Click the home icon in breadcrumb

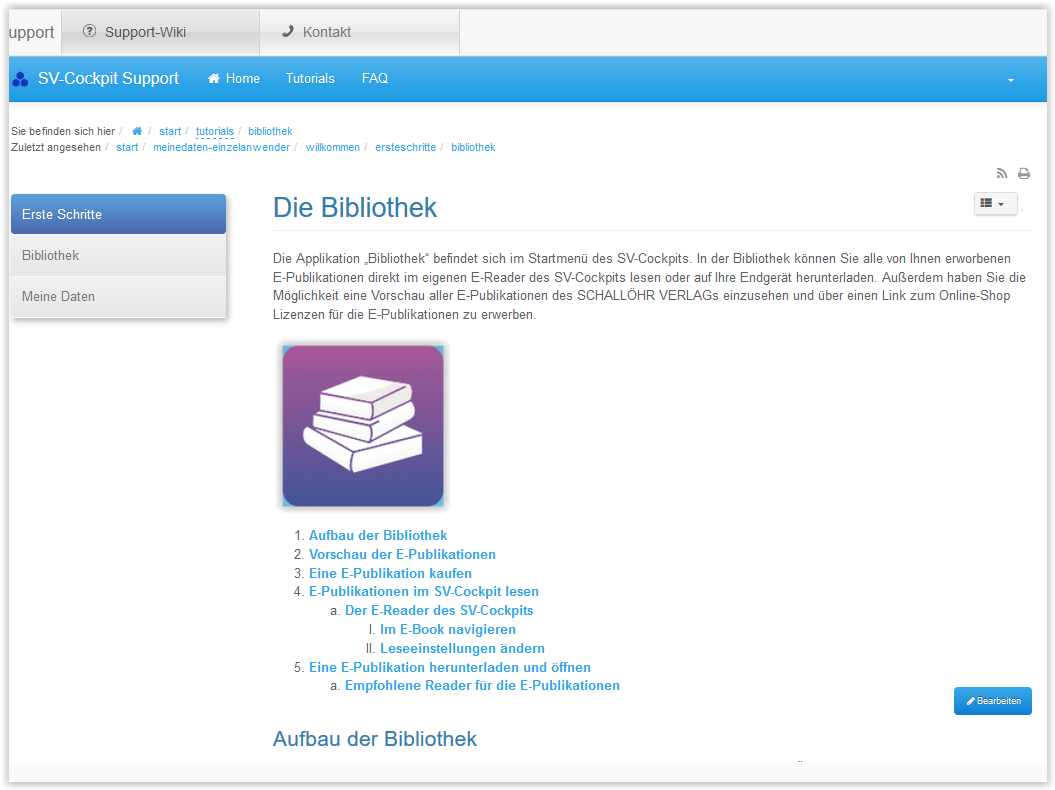(137, 131)
